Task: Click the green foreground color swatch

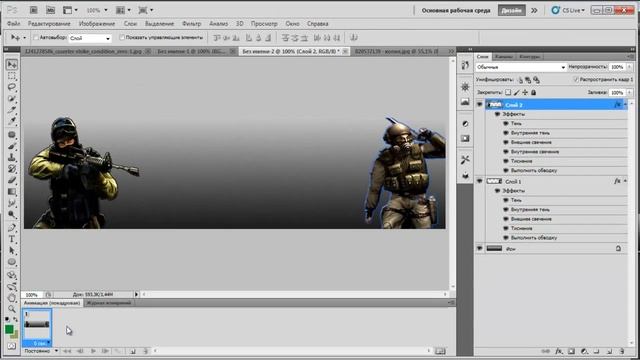Action: 9,329
